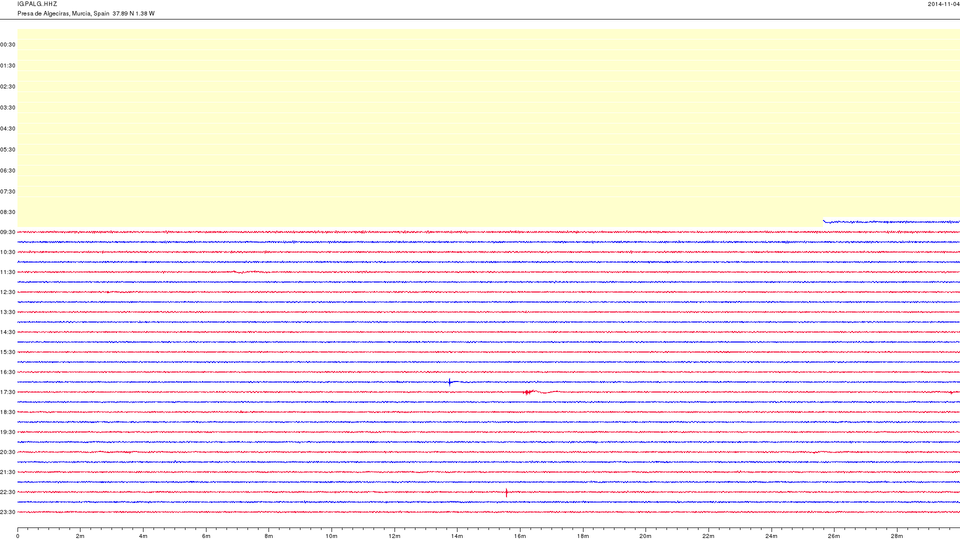Click the 2014-11-04 date label

coord(943,4)
